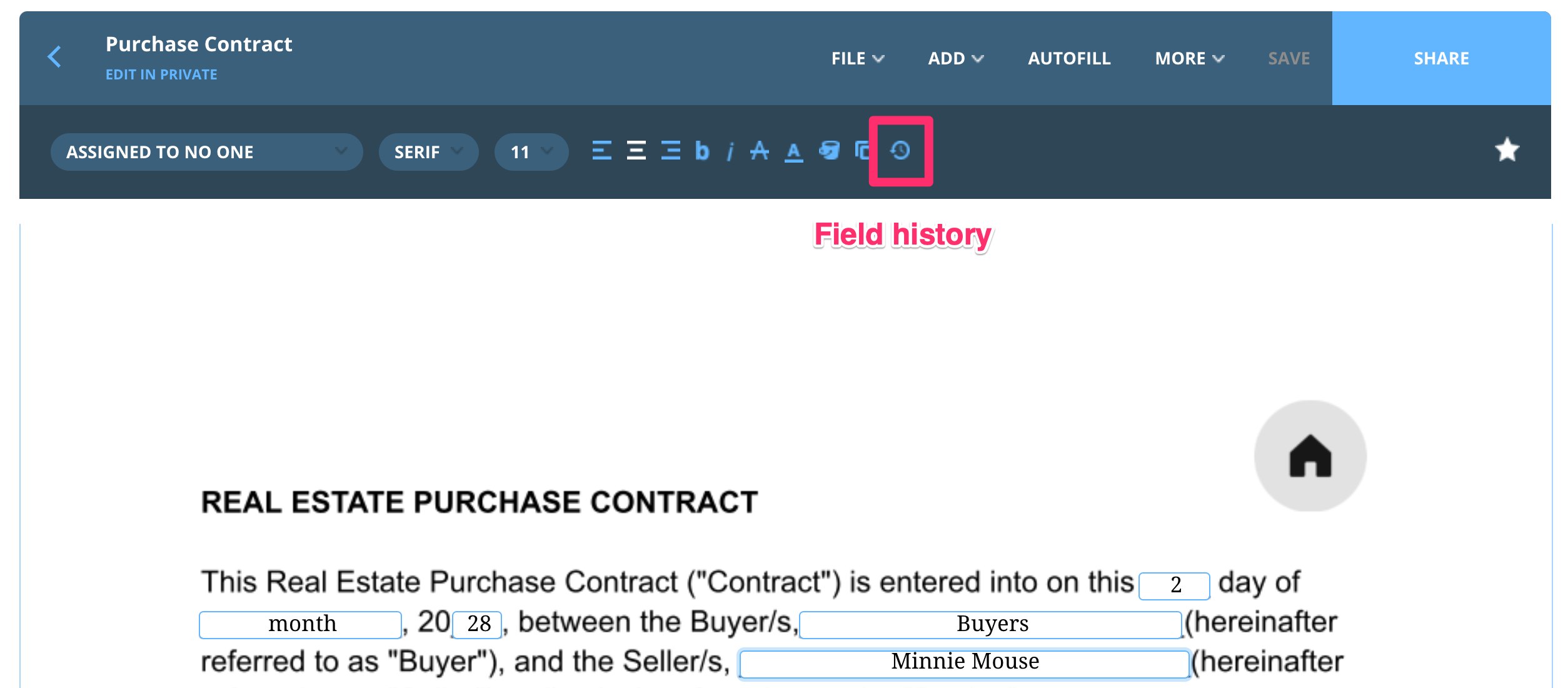Click the EDIT IN PRIVATE link

pyautogui.click(x=161, y=74)
